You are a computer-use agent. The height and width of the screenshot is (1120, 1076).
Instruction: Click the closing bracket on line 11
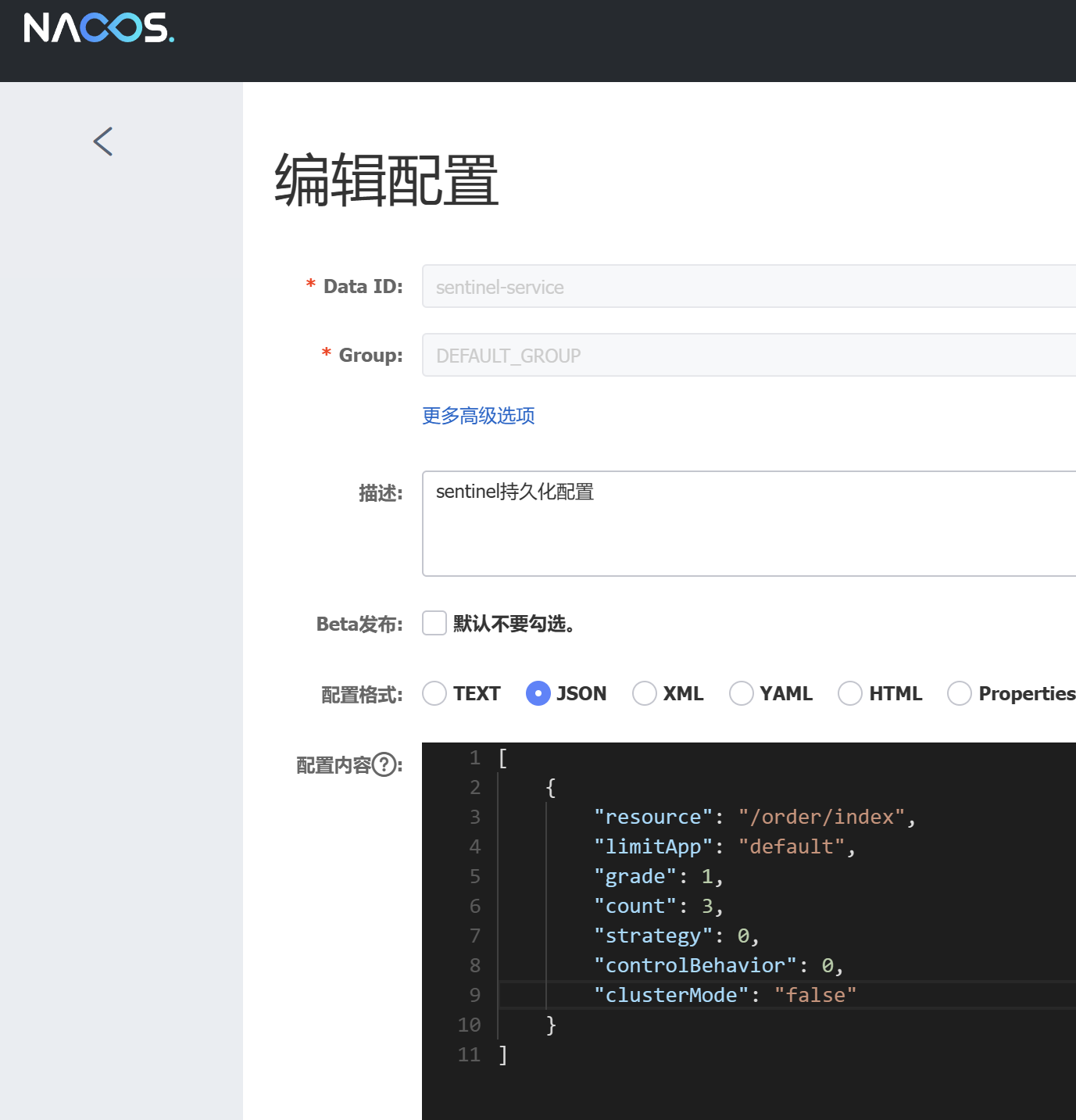(x=503, y=1054)
